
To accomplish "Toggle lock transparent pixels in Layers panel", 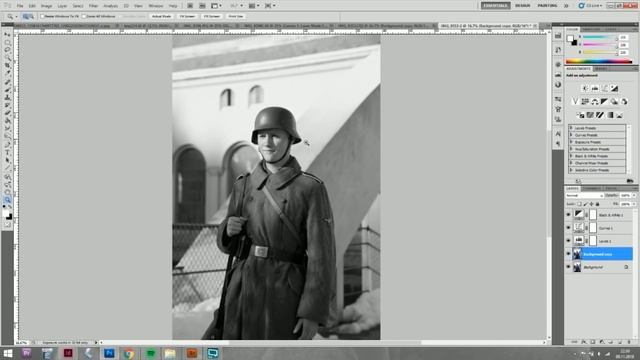I will tap(579, 204).
